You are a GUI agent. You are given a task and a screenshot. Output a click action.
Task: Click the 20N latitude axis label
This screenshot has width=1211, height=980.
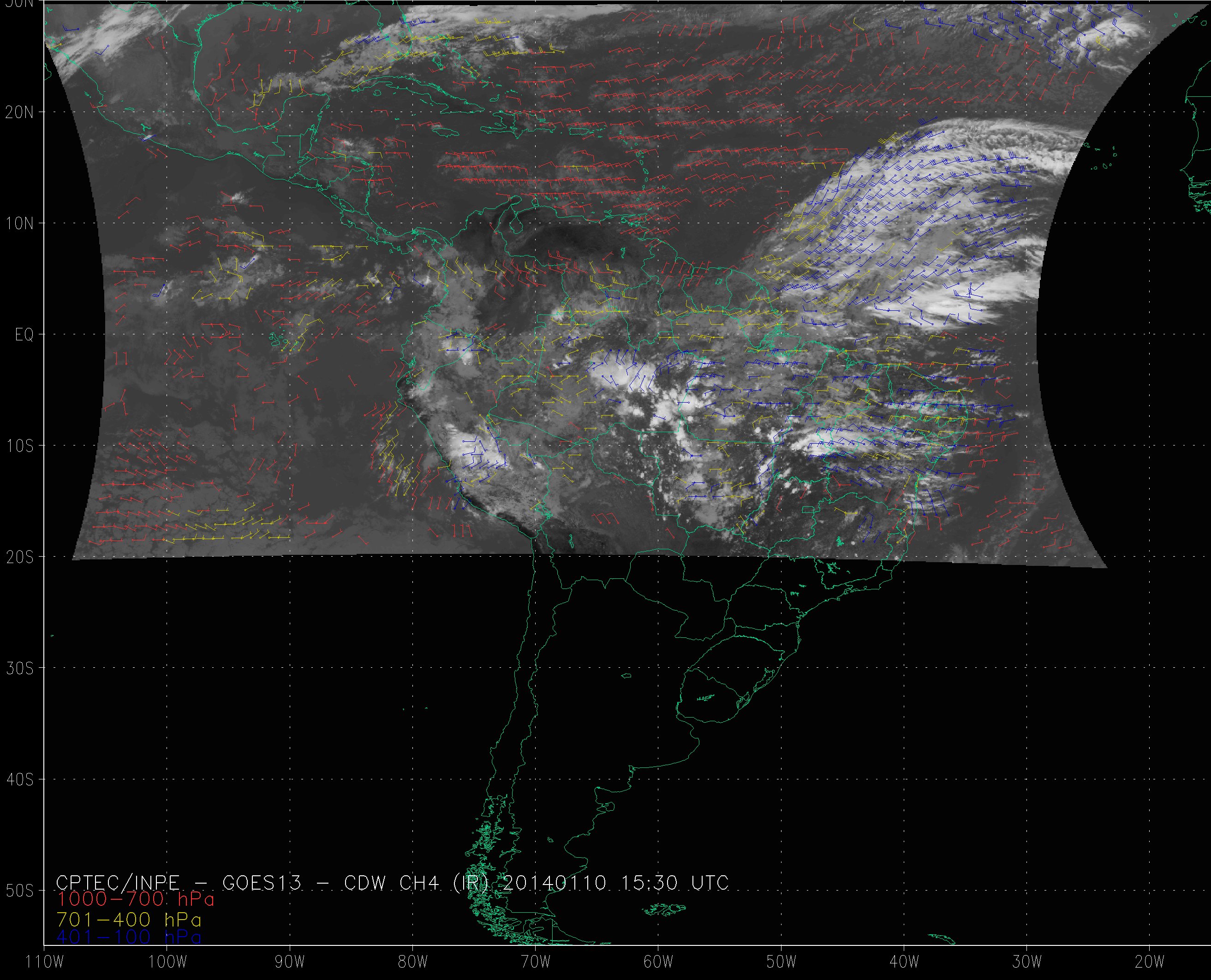(19, 113)
